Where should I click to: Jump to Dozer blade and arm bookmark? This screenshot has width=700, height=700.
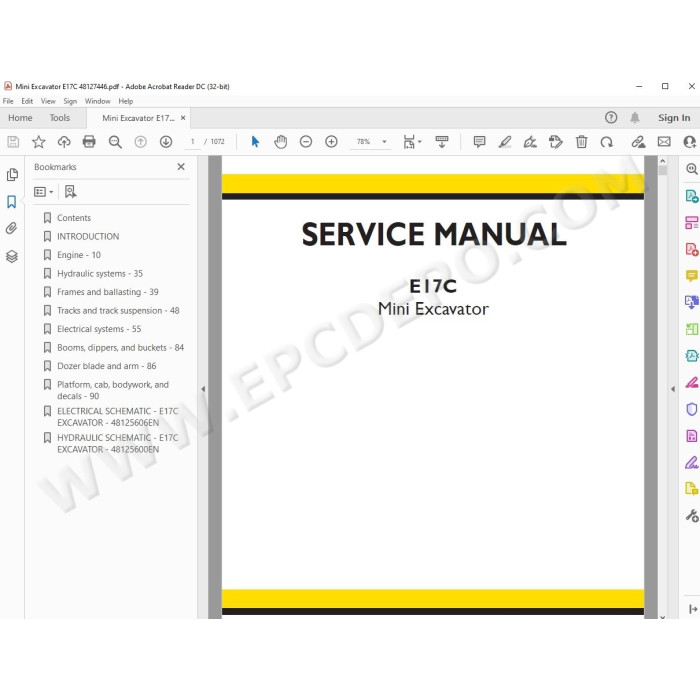[106, 366]
